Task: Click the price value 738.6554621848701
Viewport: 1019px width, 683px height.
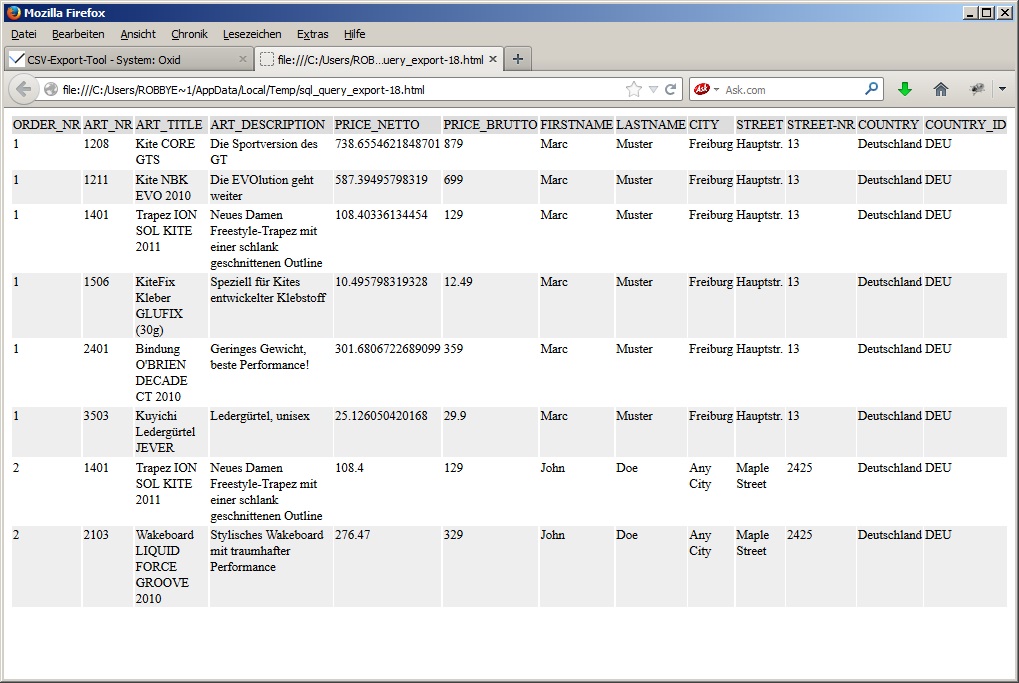Action: 387,144
